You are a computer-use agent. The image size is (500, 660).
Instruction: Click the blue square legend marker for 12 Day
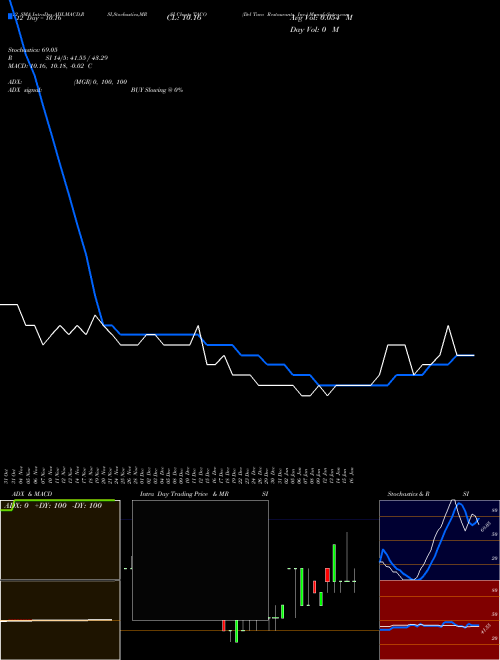10,16
